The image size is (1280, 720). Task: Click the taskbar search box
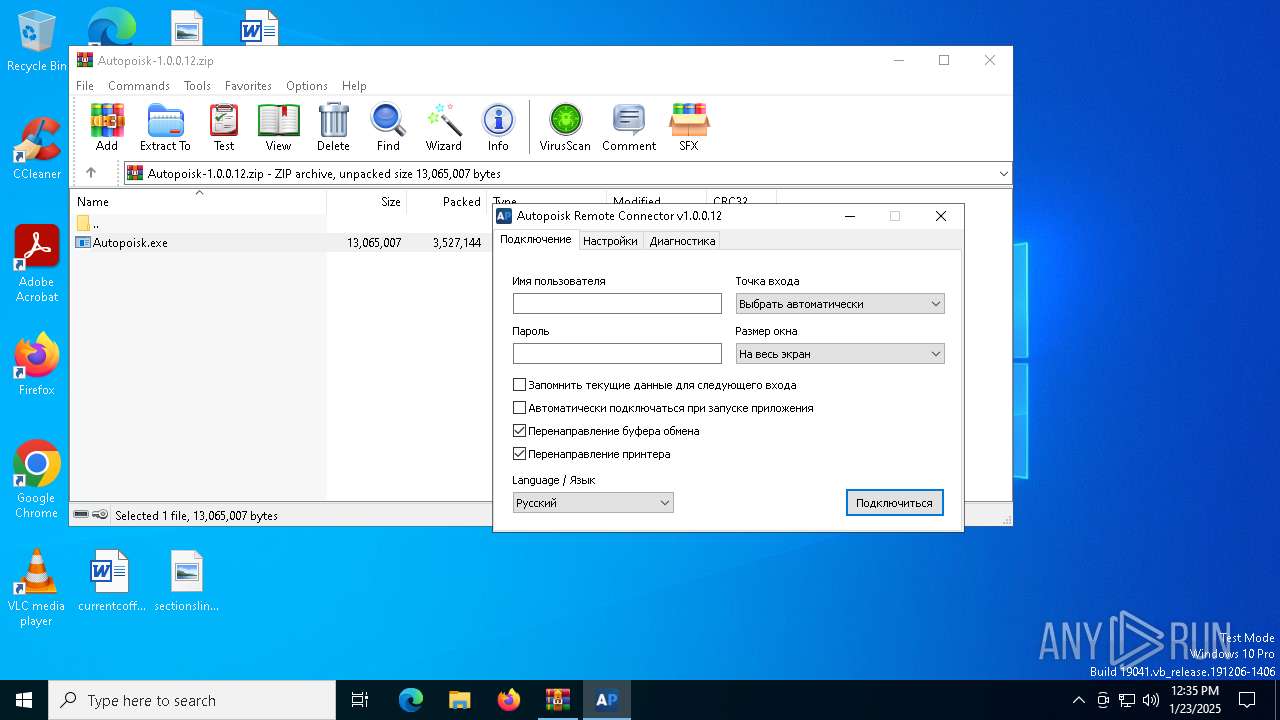click(x=192, y=700)
